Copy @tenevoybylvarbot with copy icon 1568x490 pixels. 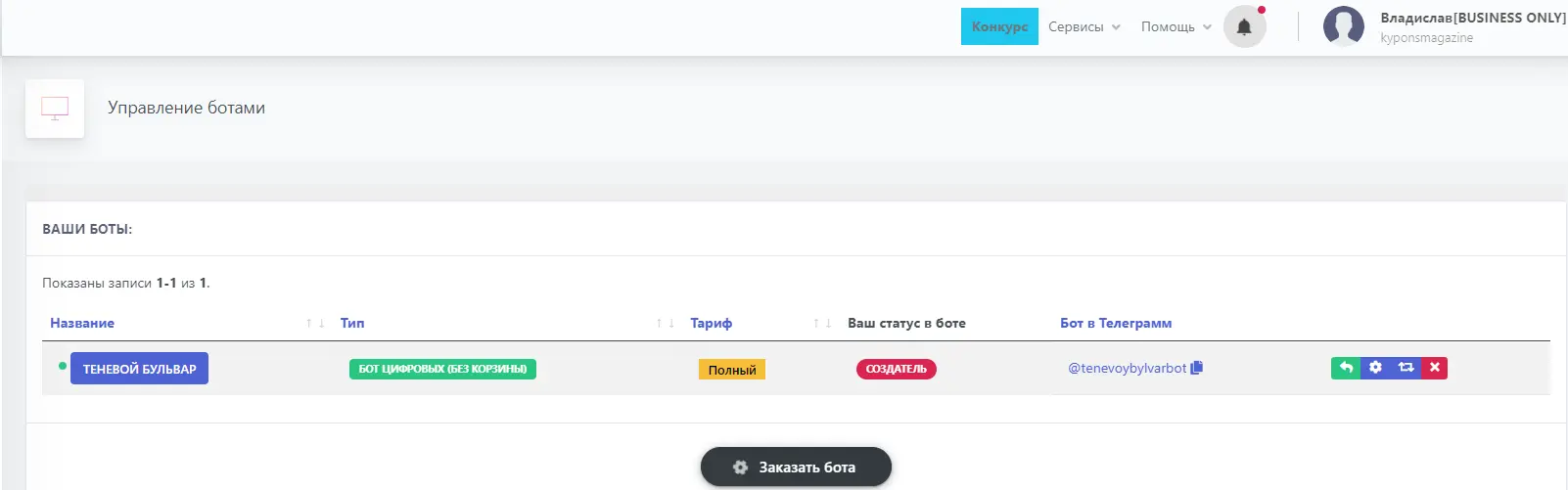click(x=1196, y=368)
